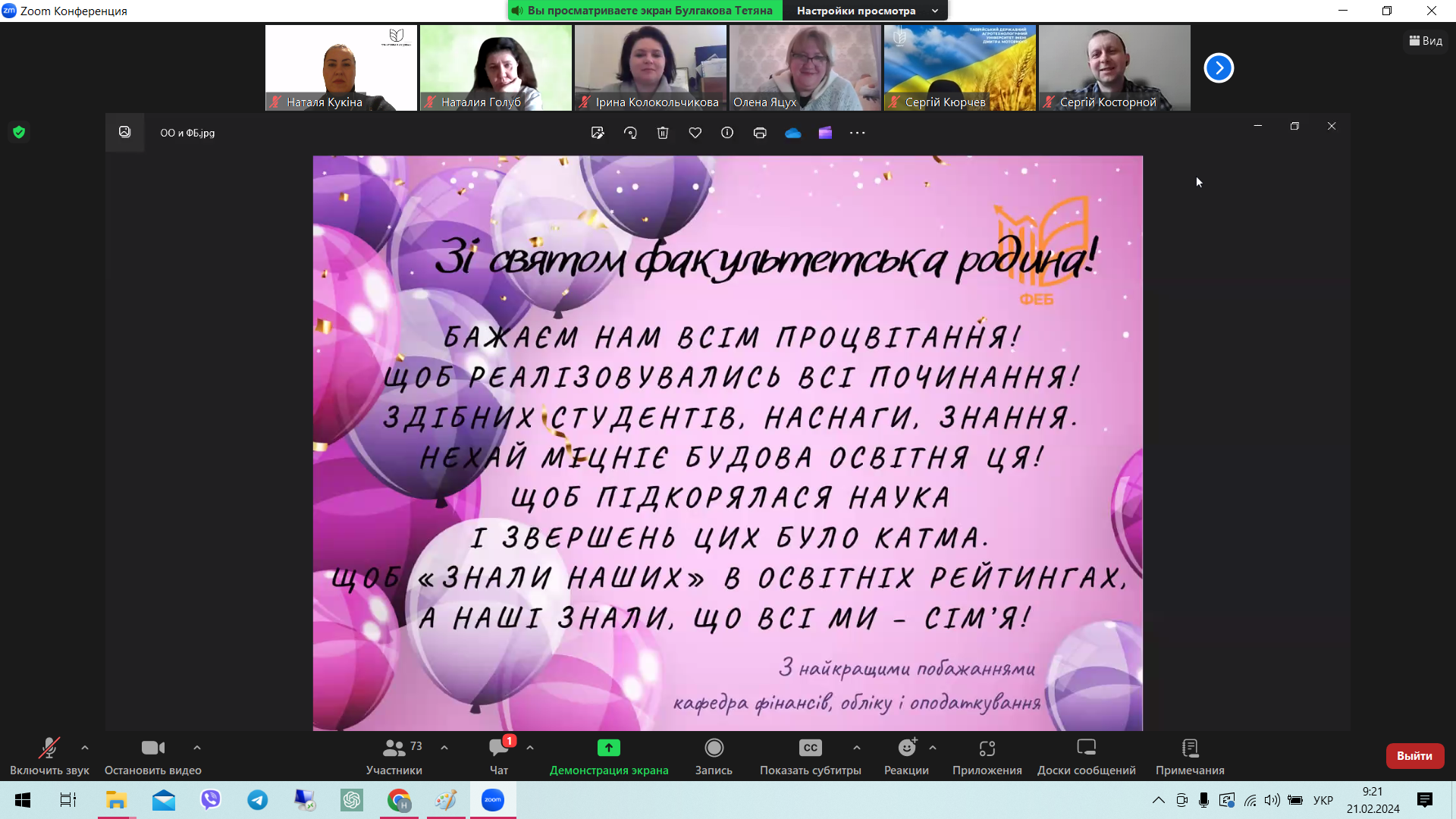Expand the participants options caret
The image size is (1456, 819).
click(x=444, y=748)
